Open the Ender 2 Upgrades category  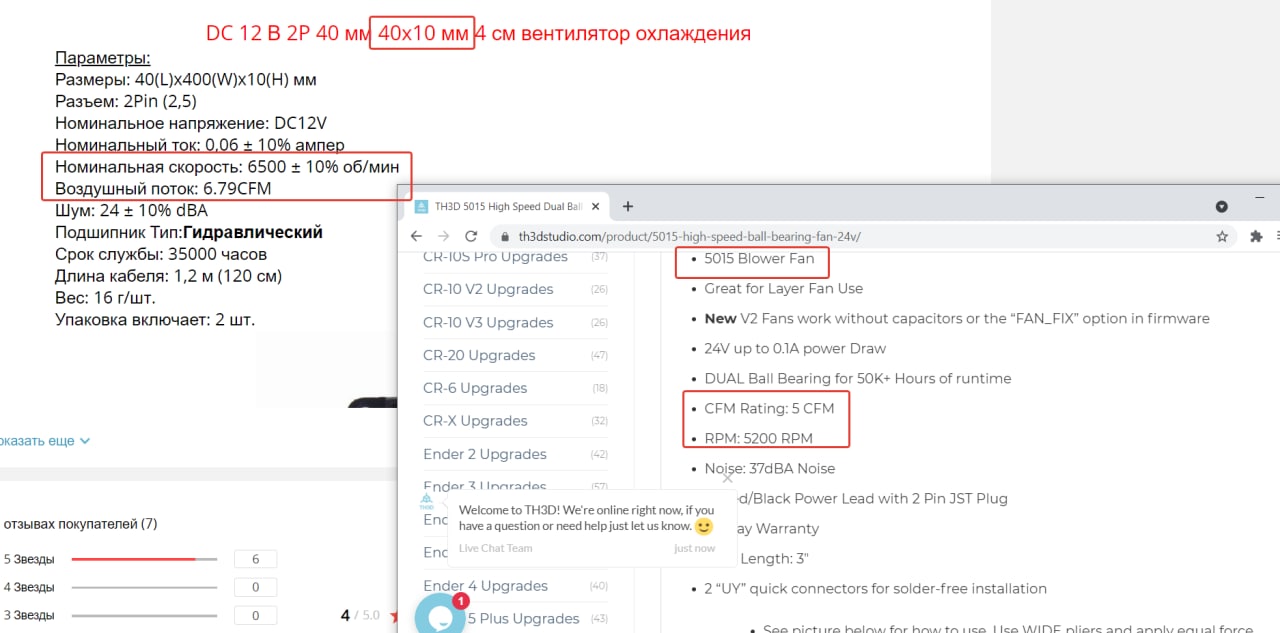pos(485,454)
